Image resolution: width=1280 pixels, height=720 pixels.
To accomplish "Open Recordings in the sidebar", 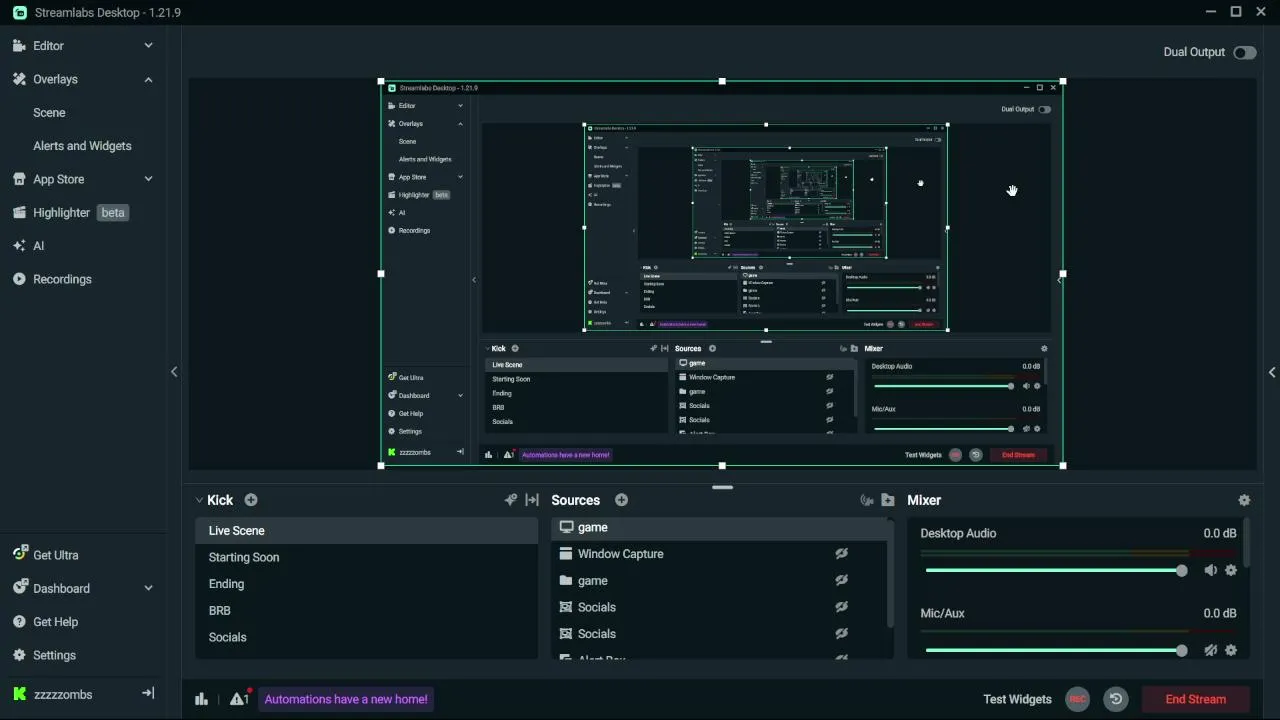I will pyautogui.click(x=62, y=279).
